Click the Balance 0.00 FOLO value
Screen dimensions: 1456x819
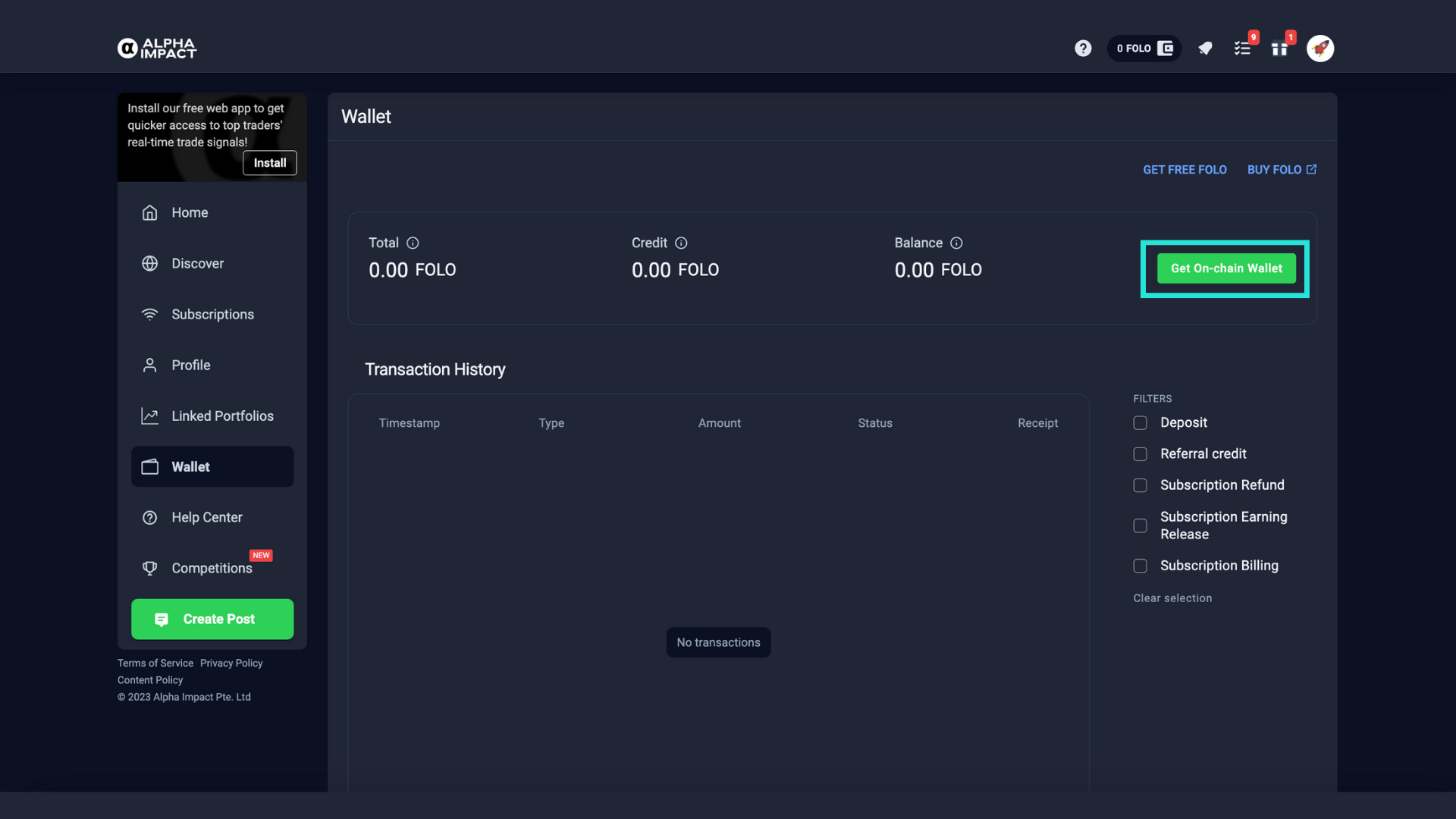938,270
